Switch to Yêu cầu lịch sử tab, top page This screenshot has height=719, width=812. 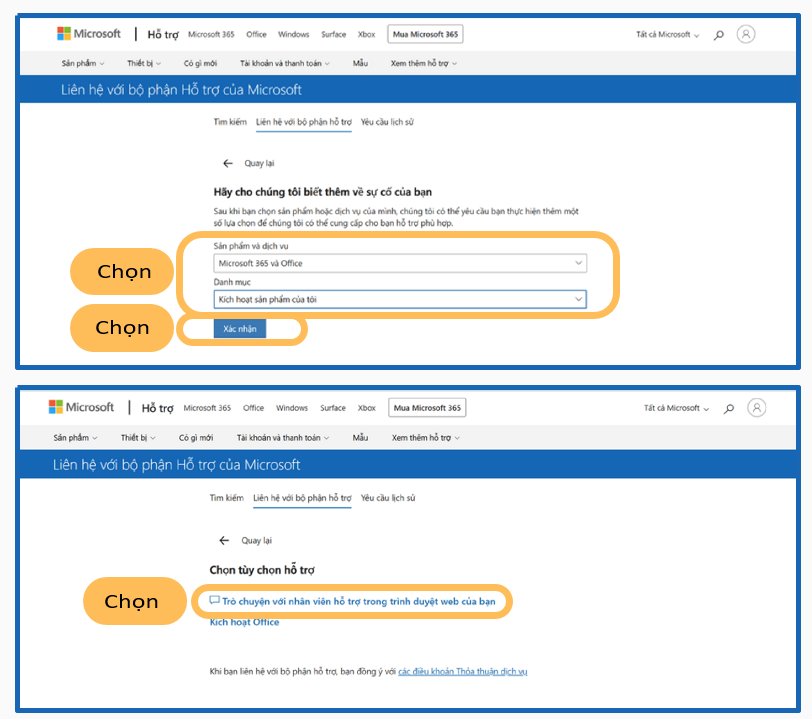387,122
